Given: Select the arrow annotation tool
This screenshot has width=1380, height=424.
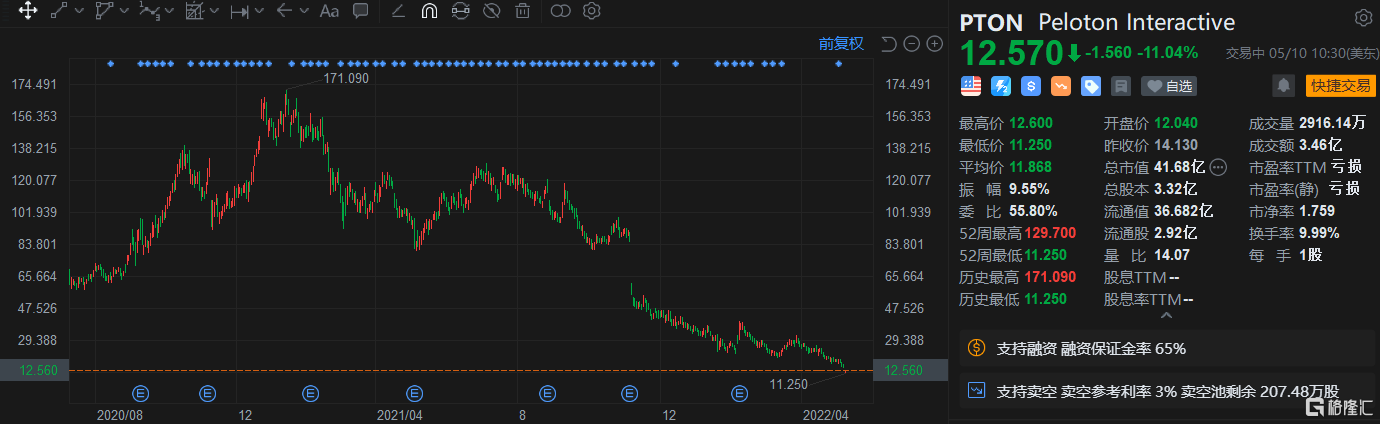Looking at the screenshot, I should (x=284, y=12).
